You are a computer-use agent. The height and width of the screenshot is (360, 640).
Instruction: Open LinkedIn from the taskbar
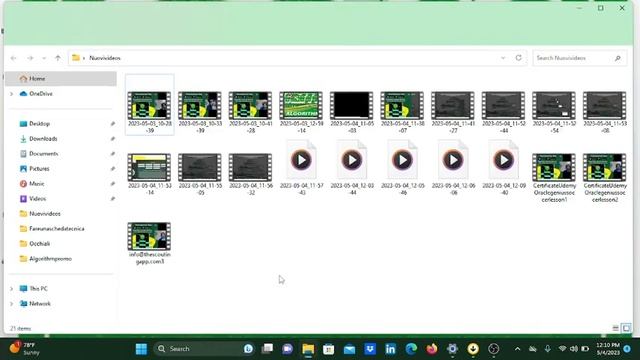pos(390,349)
